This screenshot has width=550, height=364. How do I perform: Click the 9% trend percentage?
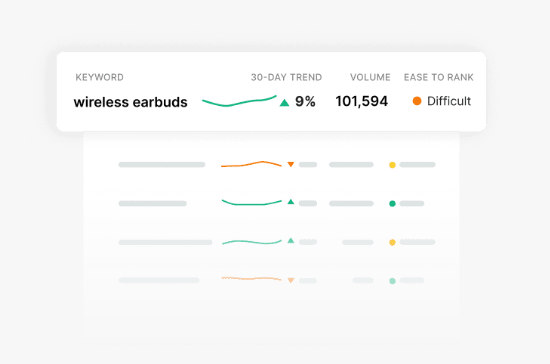(305, 101)
